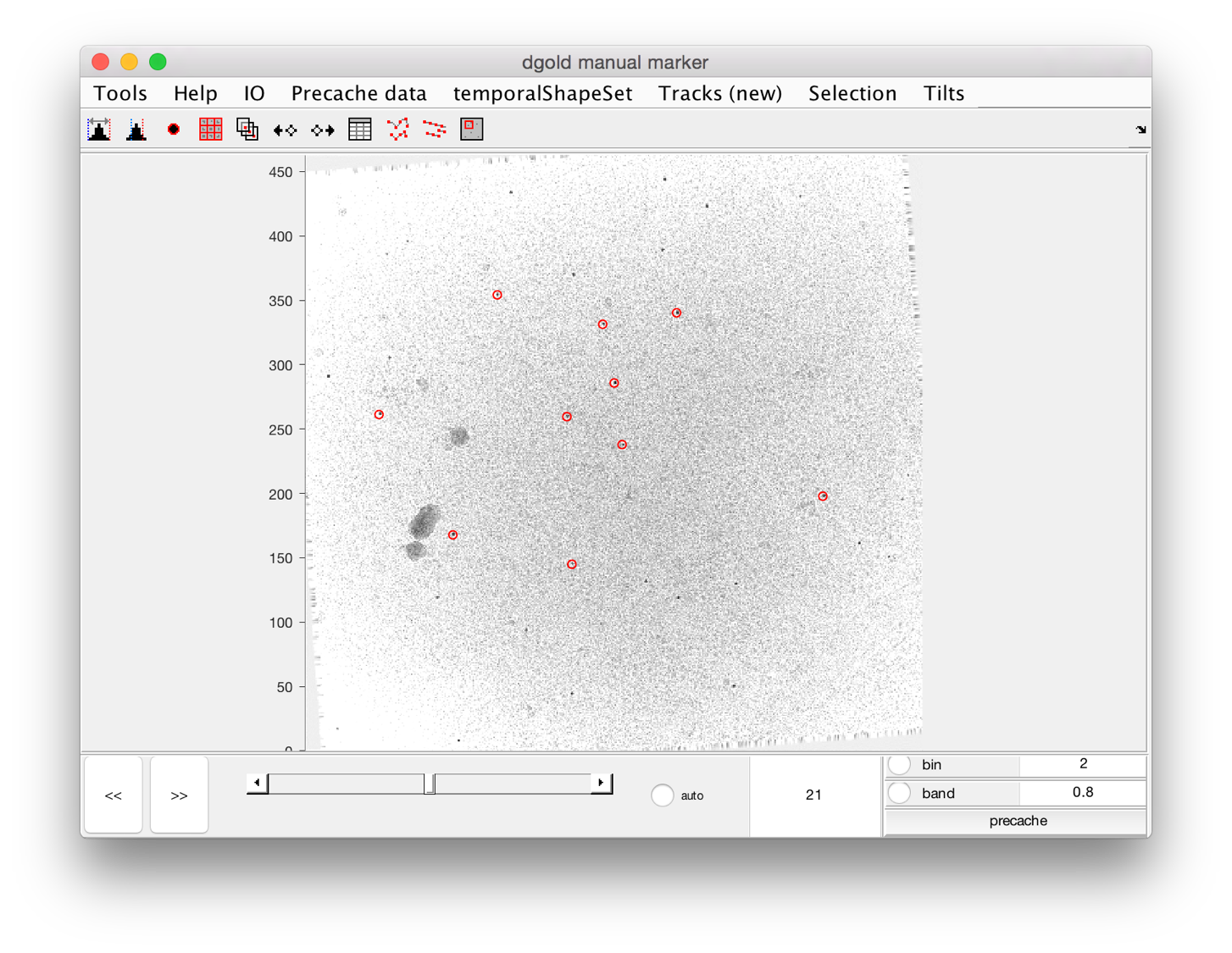Viewport: 1232px width, 953px height.
Task: Click the frame slider thumb
Action: click(x=430, y=784)
